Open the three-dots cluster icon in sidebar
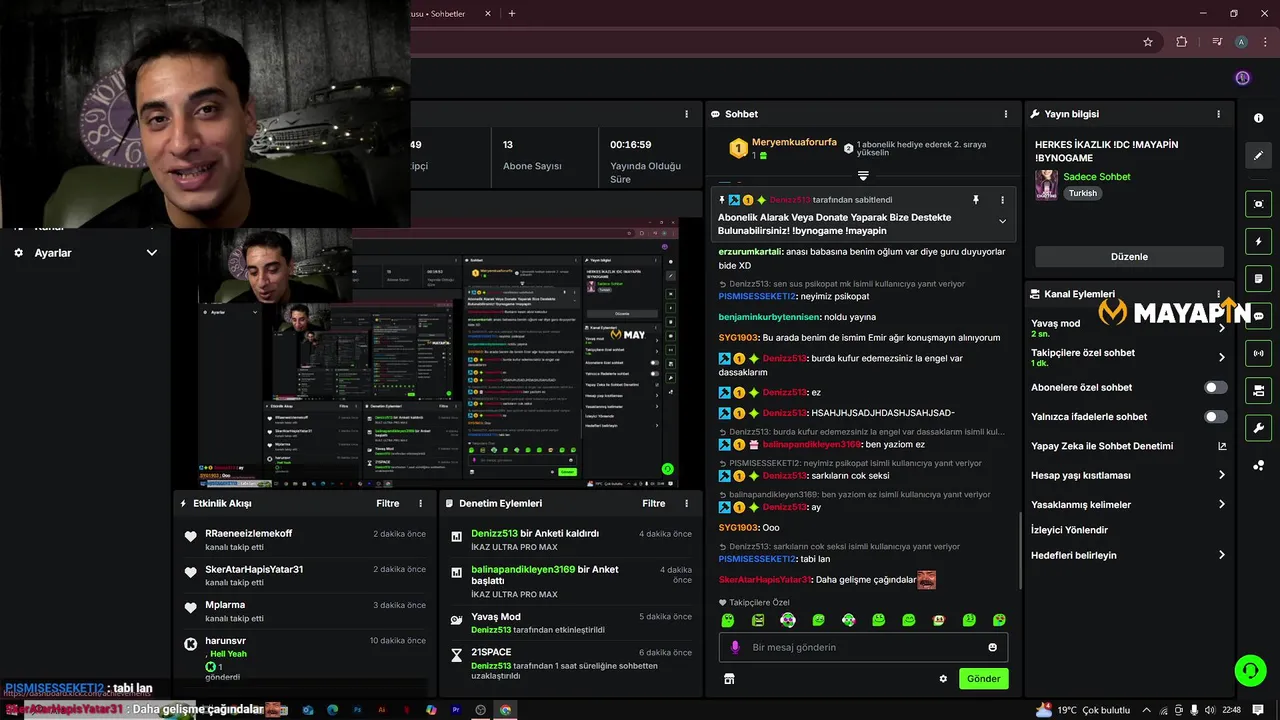Image resolution: width=1280 pixels, height=720 pixels. (1258, 465)
